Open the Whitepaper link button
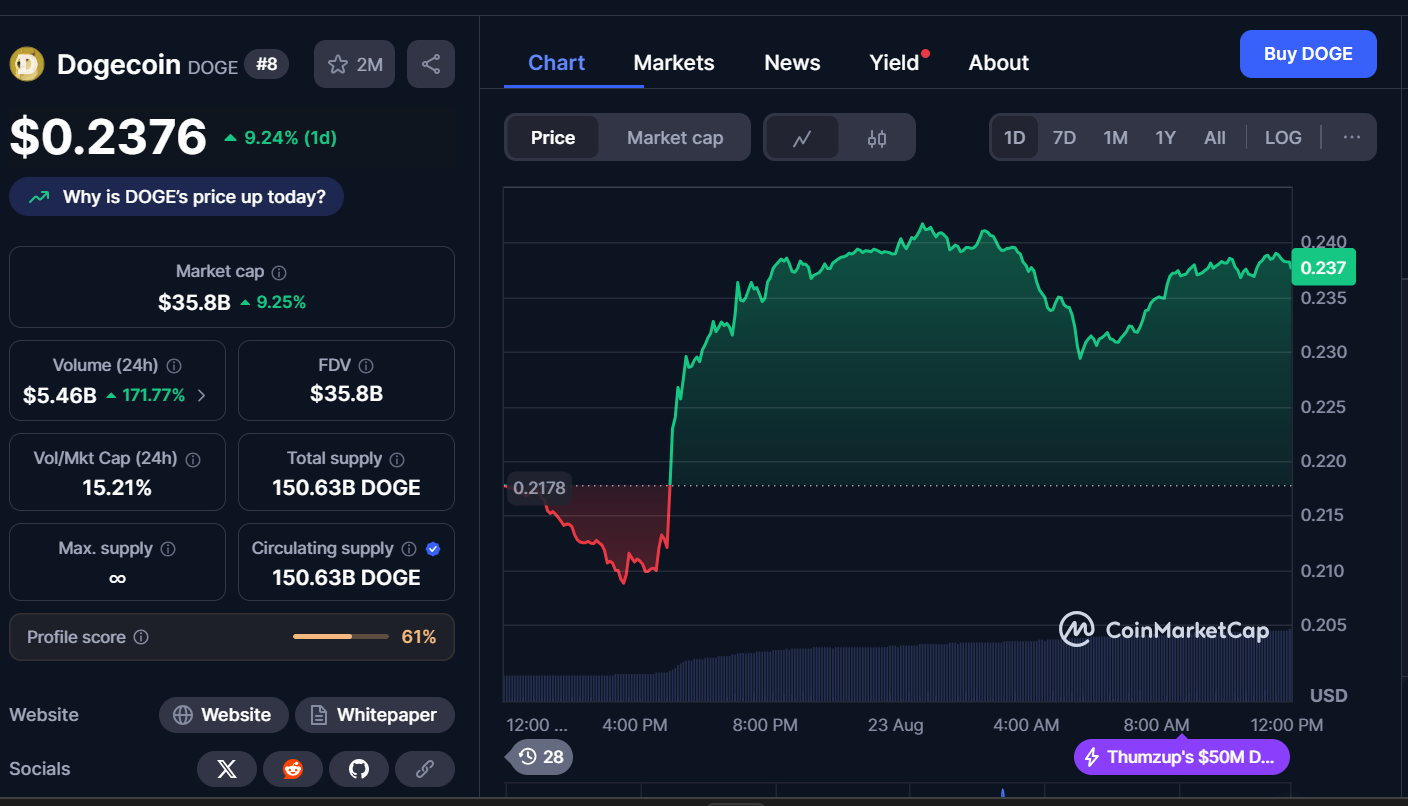The width and height of the screenshot is (1408, 806). [375, 715]
